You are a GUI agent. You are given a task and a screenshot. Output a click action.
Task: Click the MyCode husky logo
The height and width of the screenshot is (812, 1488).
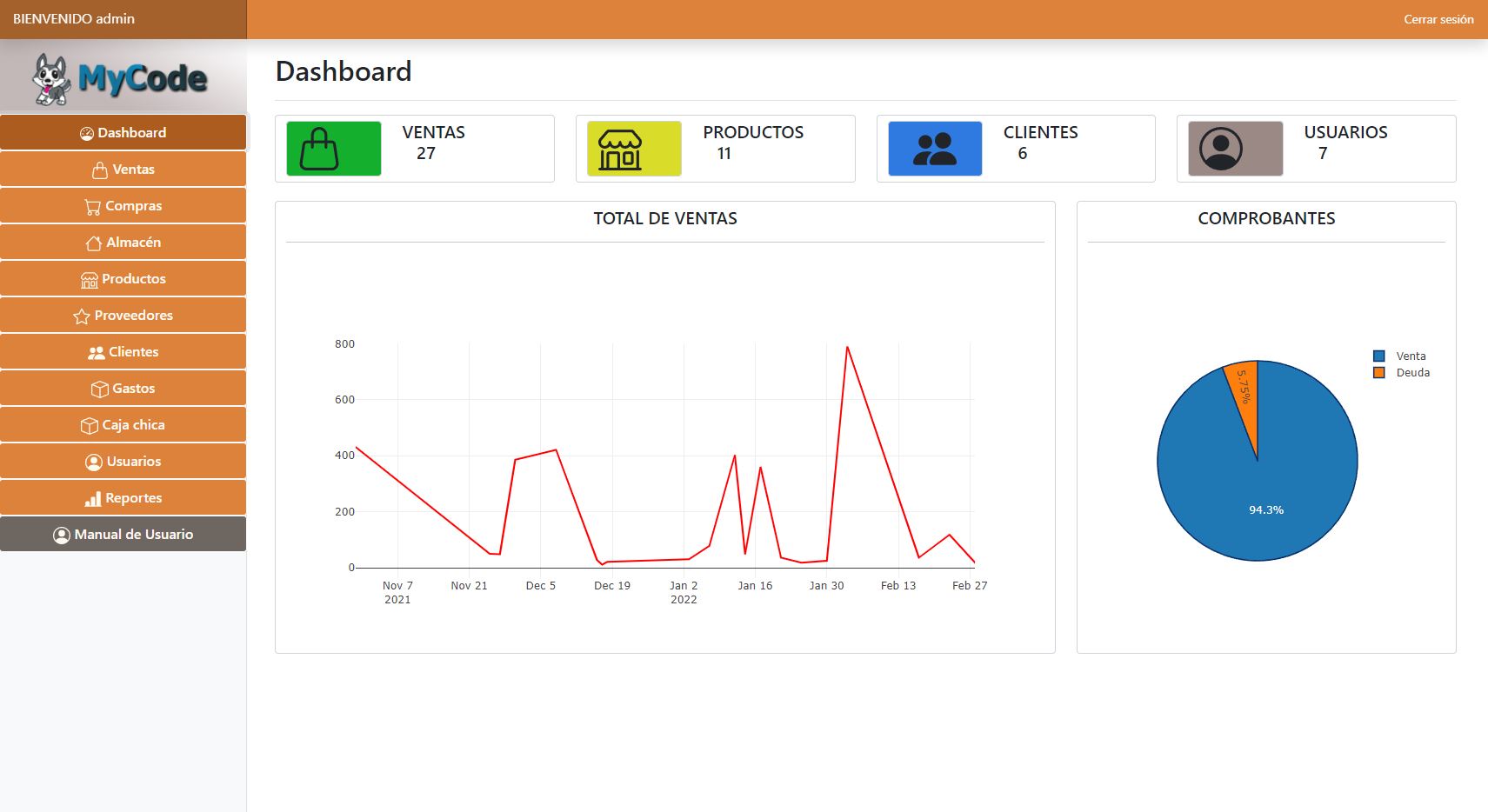coord(120,78)
